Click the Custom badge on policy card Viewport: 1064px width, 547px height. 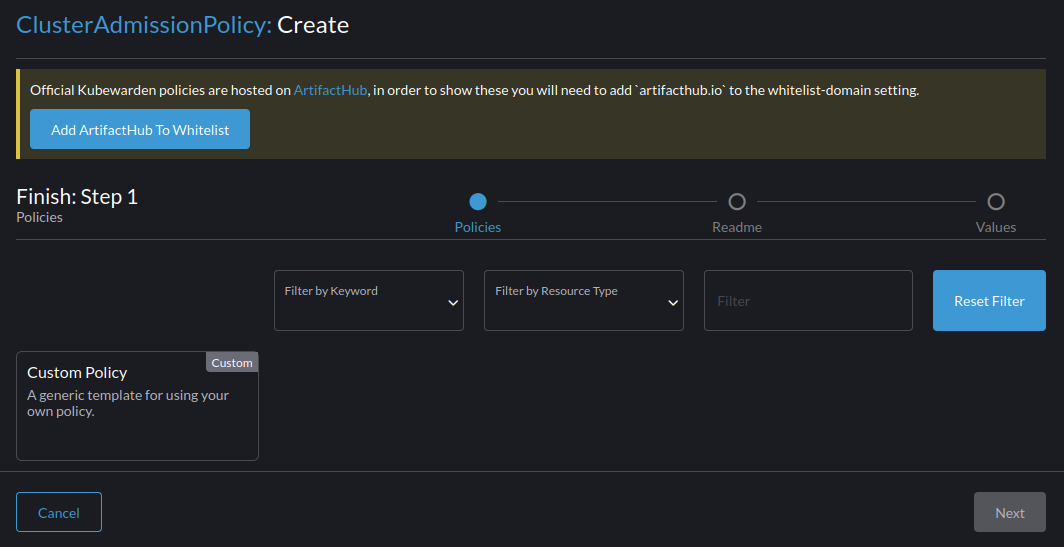232,363
